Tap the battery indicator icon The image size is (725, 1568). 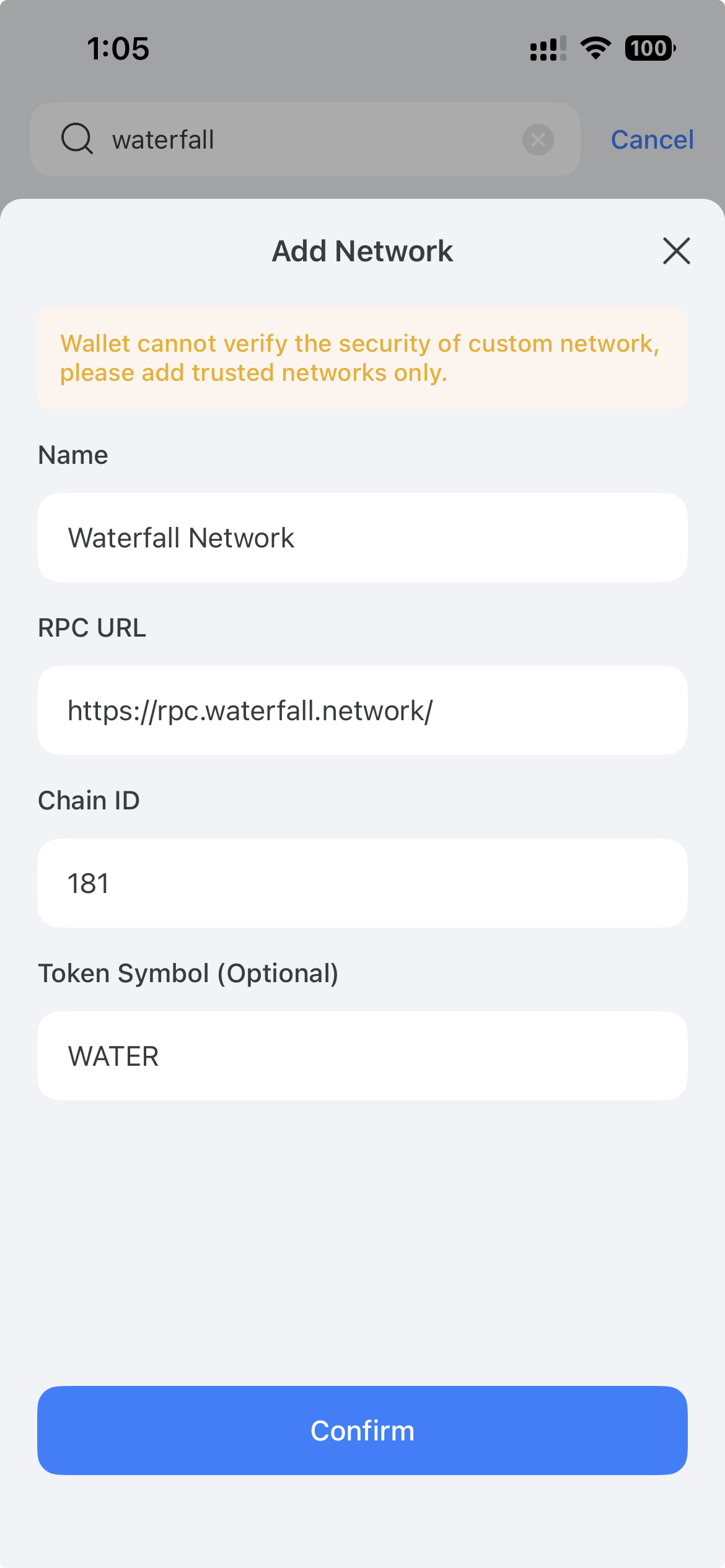[649, 48]
